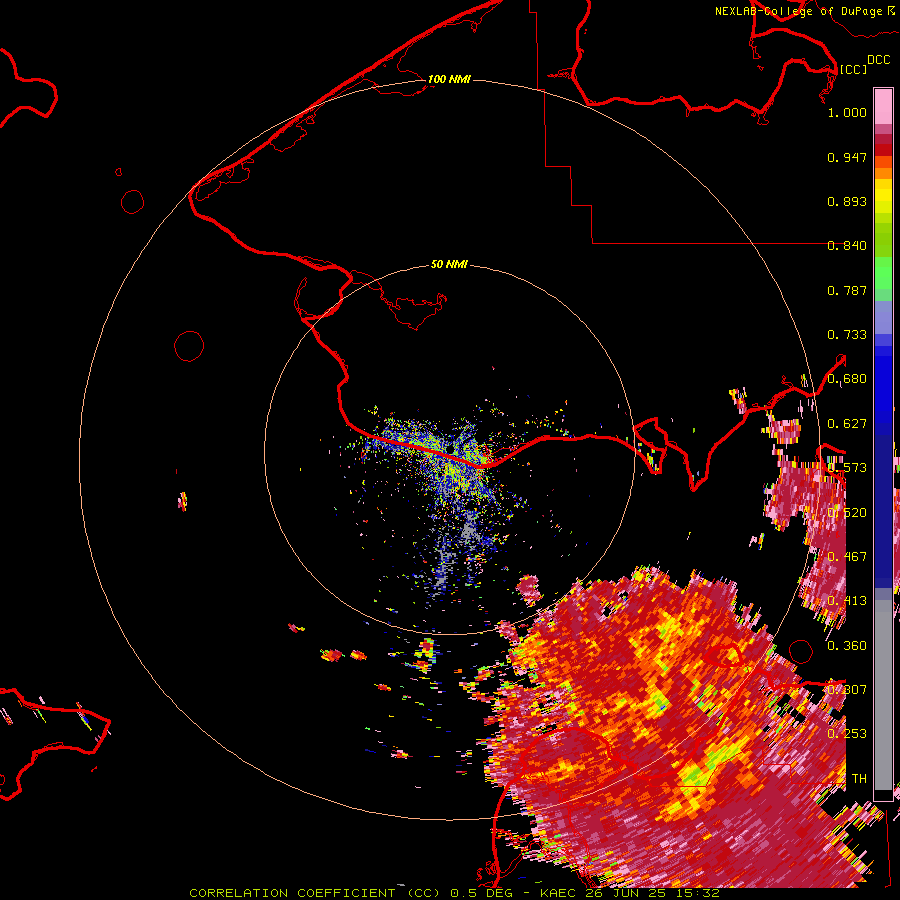Screen dimensions: 900x900
Task: Click the DCC product label
Action: [x=878, y=60]
